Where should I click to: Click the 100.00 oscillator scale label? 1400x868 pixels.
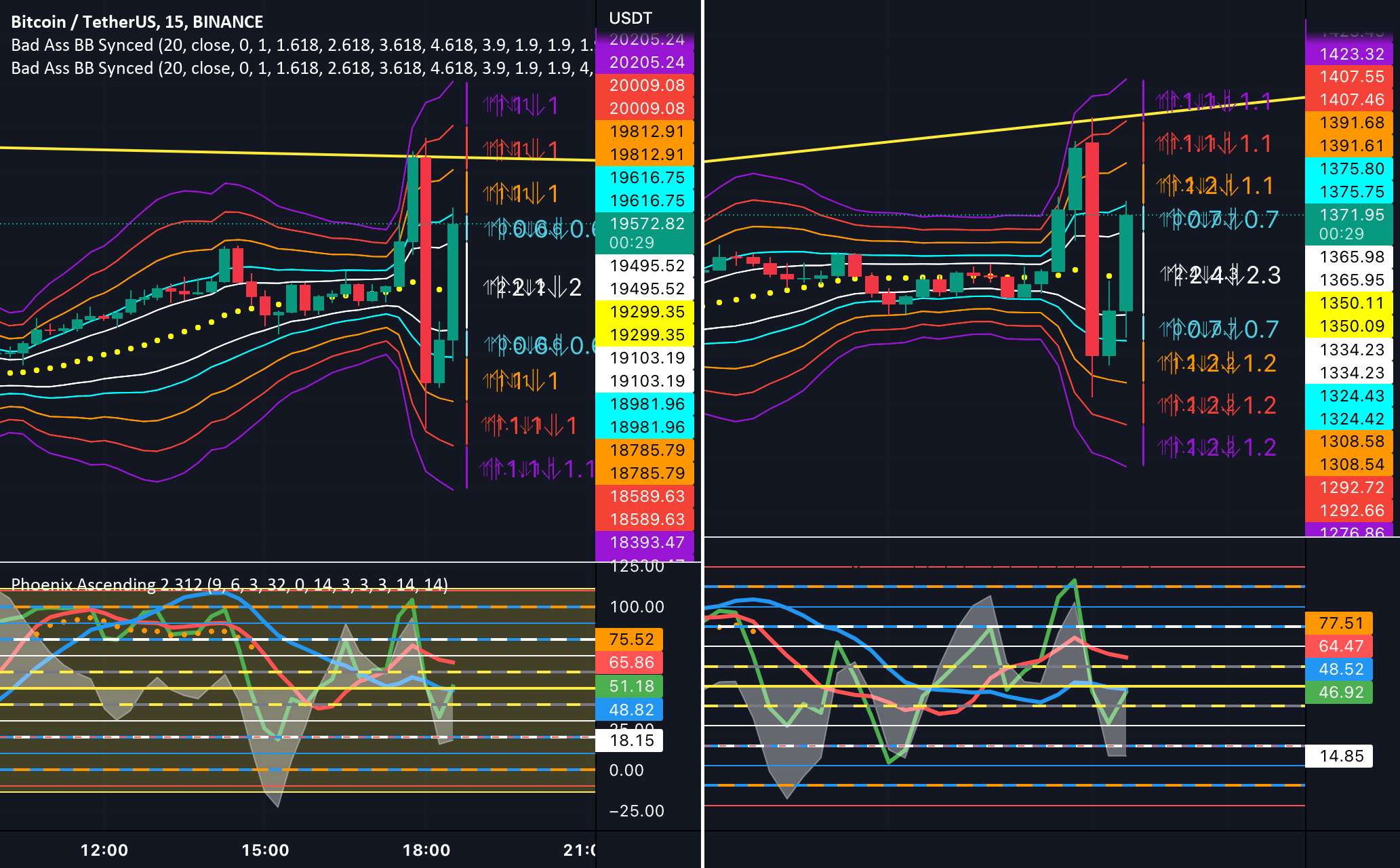coord(637,607)
